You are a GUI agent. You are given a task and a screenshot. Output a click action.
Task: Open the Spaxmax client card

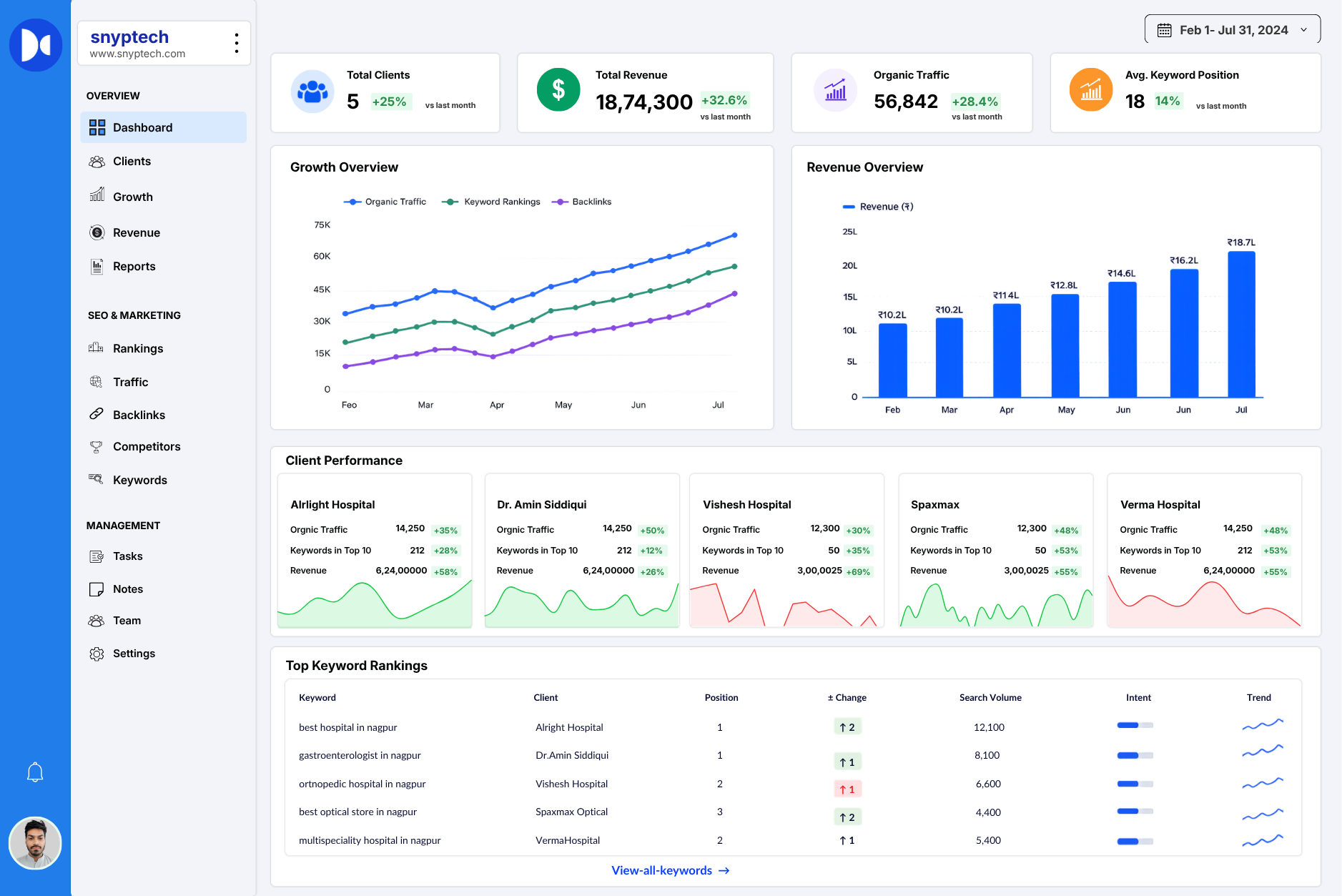pos(996,551)
